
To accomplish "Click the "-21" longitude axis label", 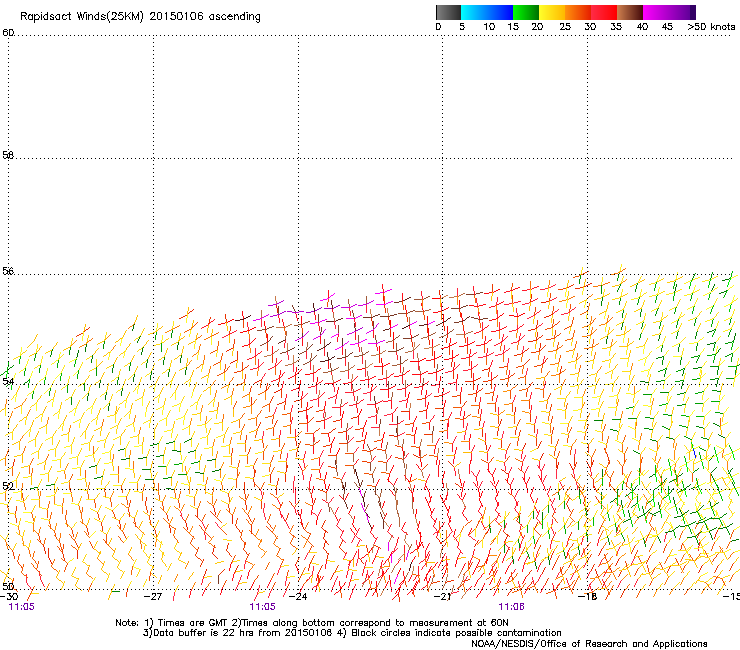I will click(443, 597).
